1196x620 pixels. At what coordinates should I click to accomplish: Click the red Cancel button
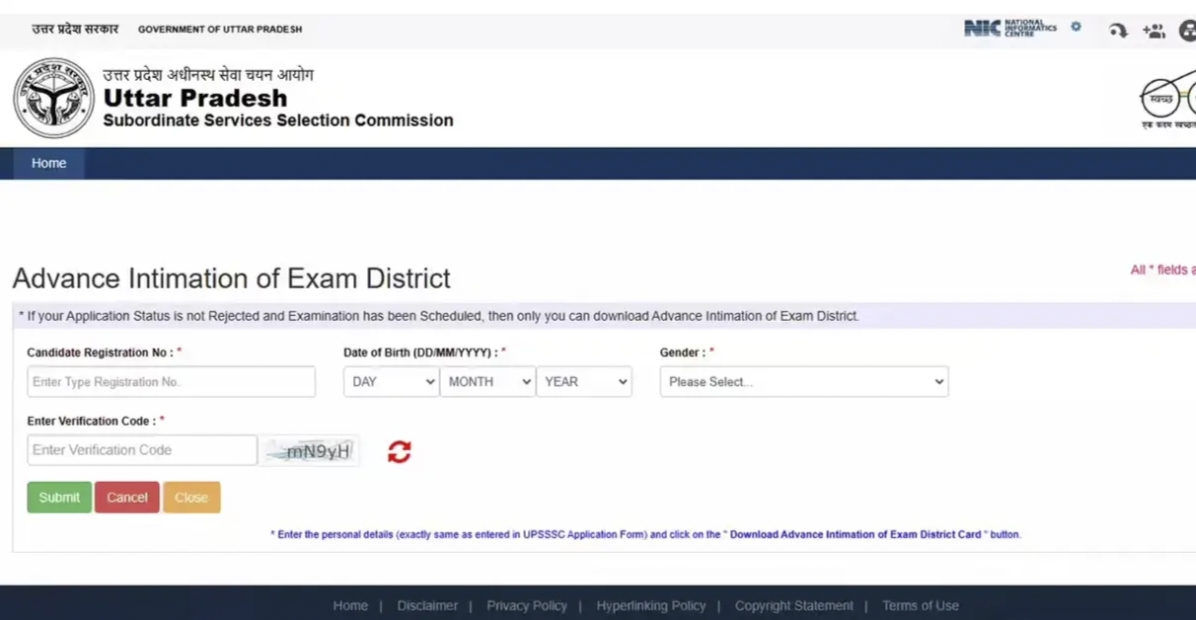pos(127,497)
